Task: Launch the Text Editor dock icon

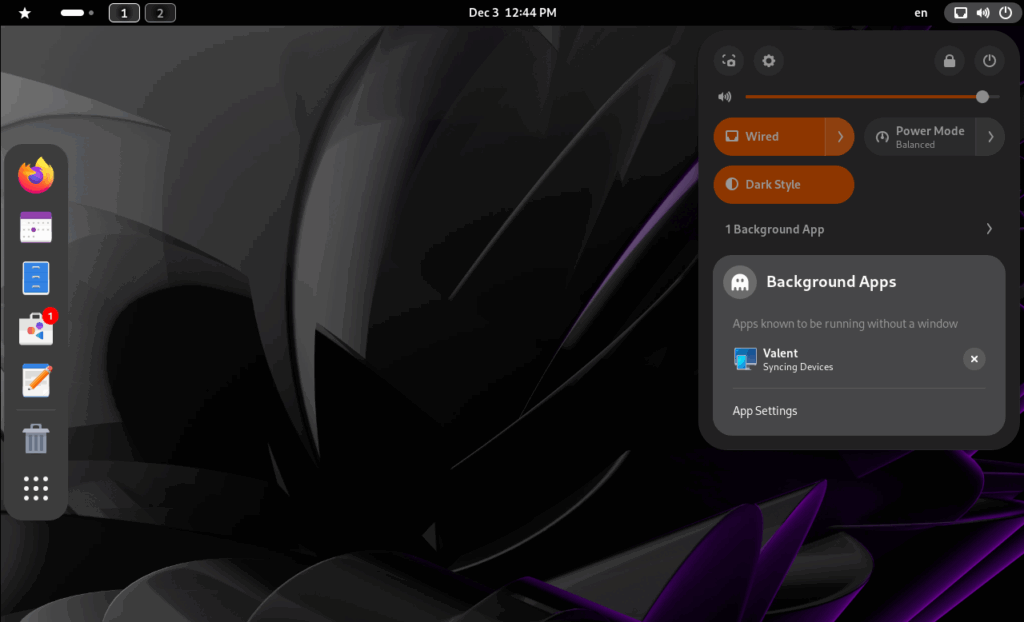Action: click(x=36, y=380)
